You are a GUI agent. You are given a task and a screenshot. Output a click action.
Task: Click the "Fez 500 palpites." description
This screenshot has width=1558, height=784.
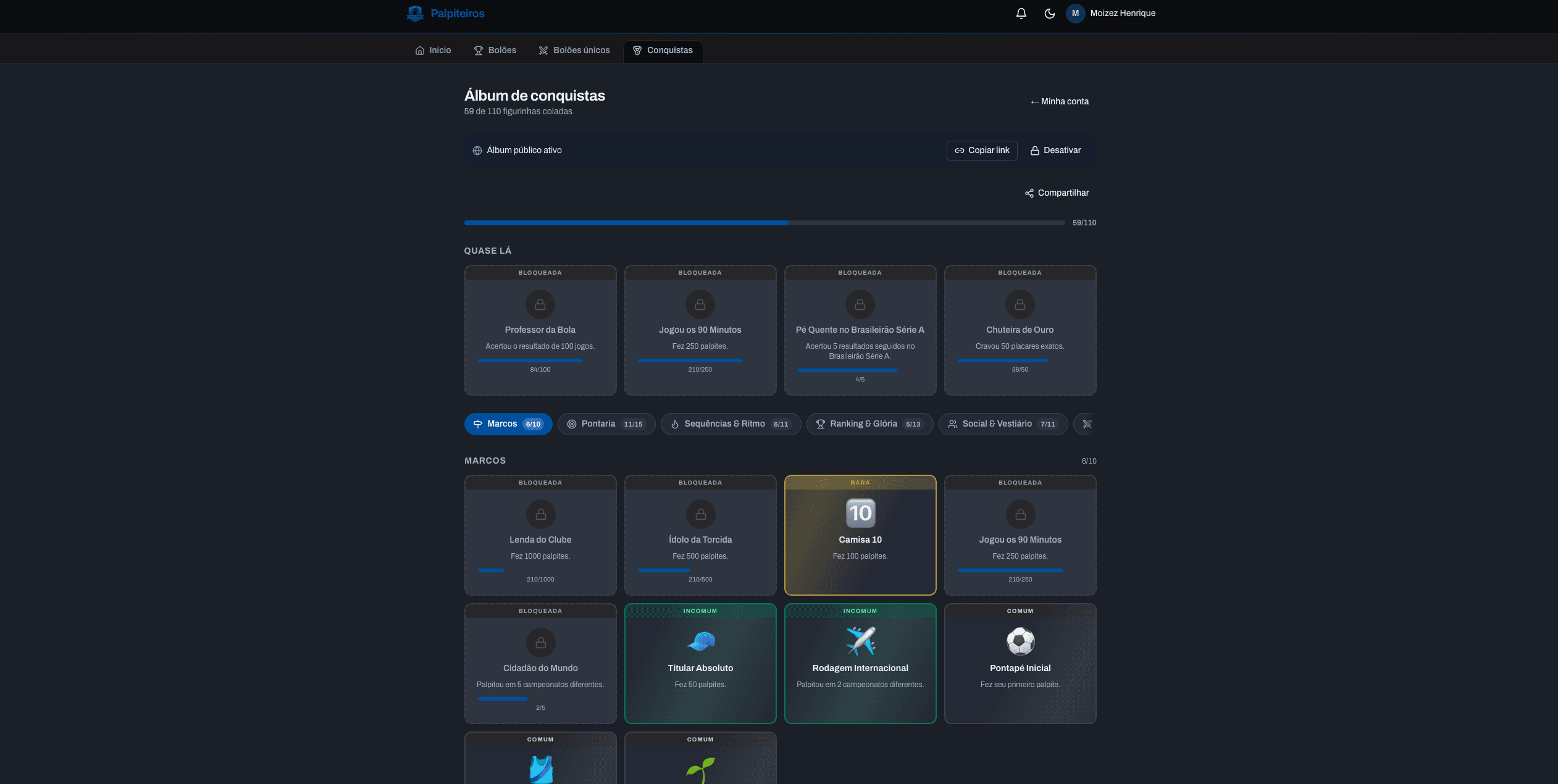(700, 557)
